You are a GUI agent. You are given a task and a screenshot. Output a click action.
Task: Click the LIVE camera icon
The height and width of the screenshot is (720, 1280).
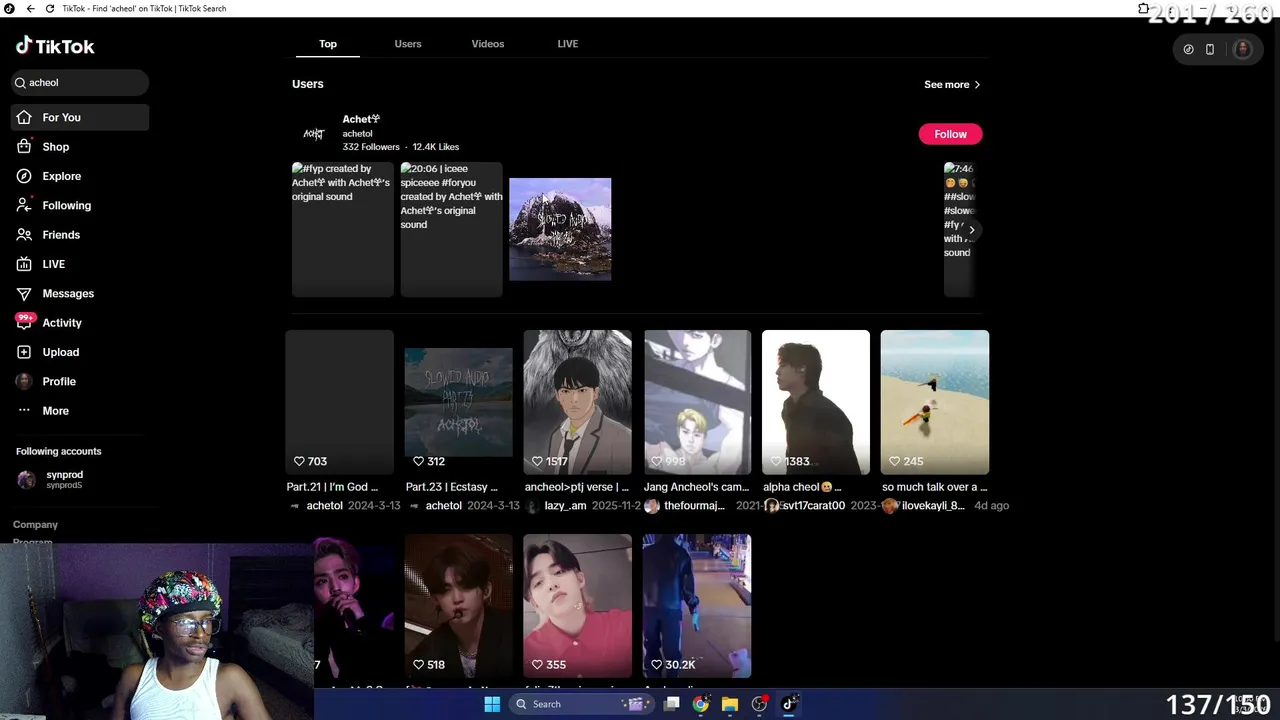(24, 264)
